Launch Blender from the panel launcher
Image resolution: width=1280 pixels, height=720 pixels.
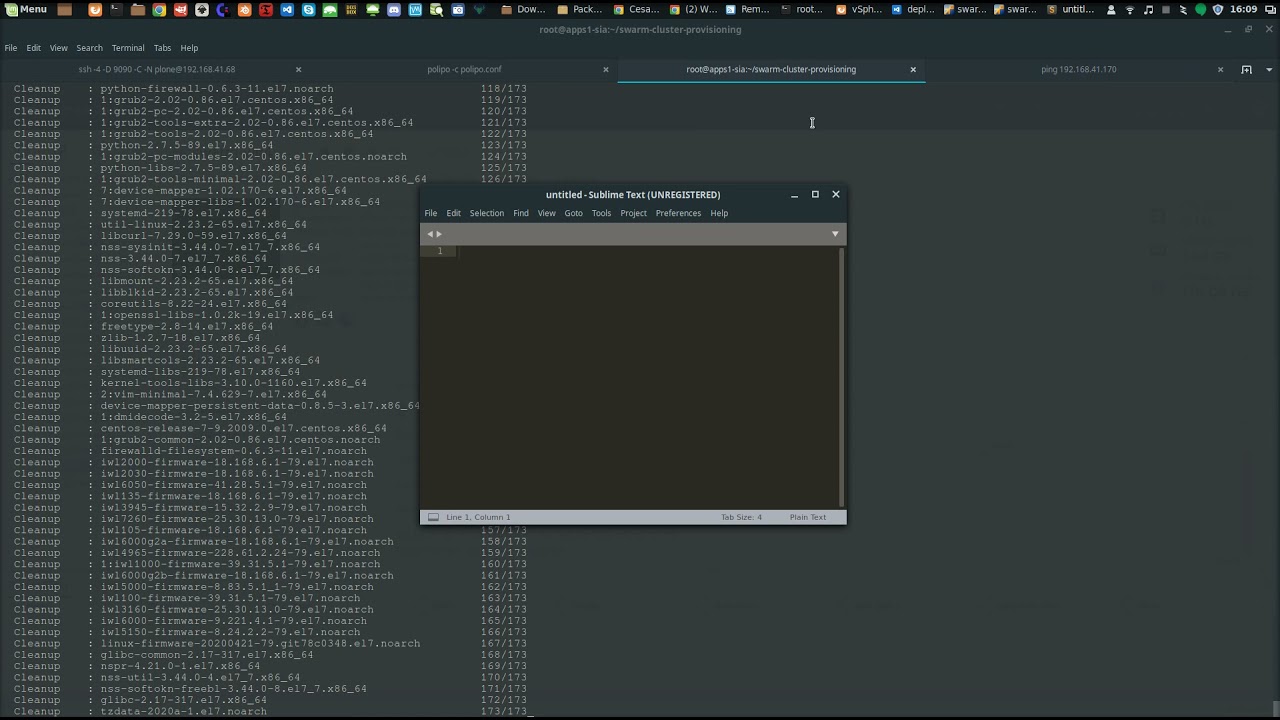coord(245,9)
